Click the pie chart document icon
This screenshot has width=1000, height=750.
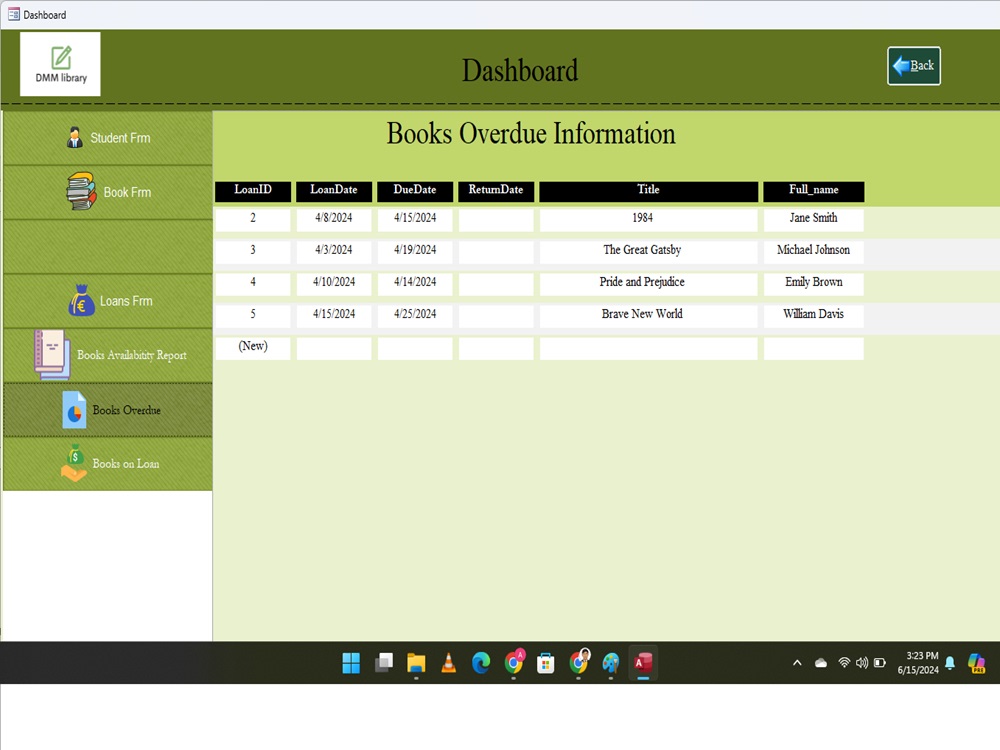(74, 409)
